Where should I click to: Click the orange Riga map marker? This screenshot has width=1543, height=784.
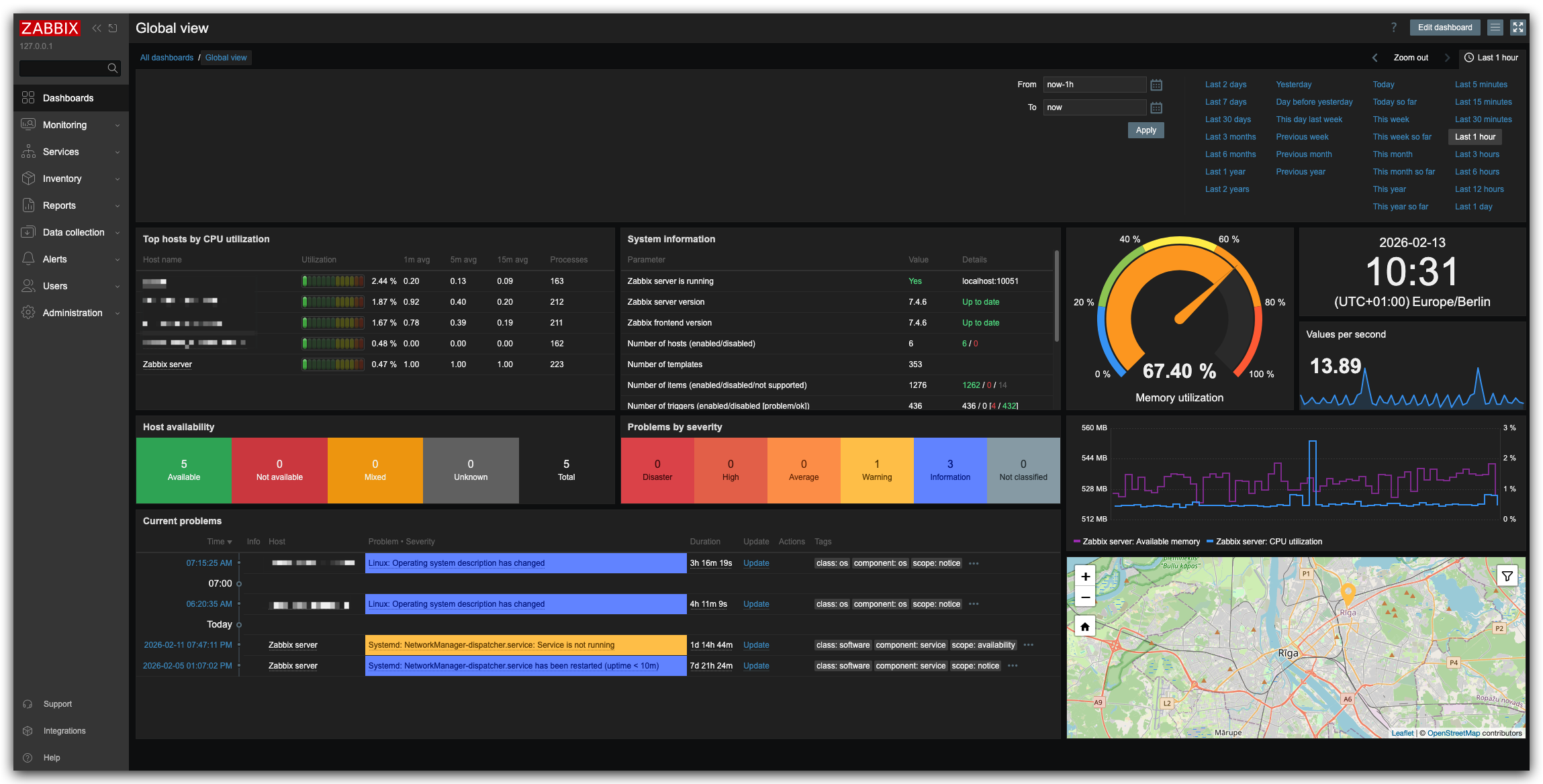point(1348,594)
